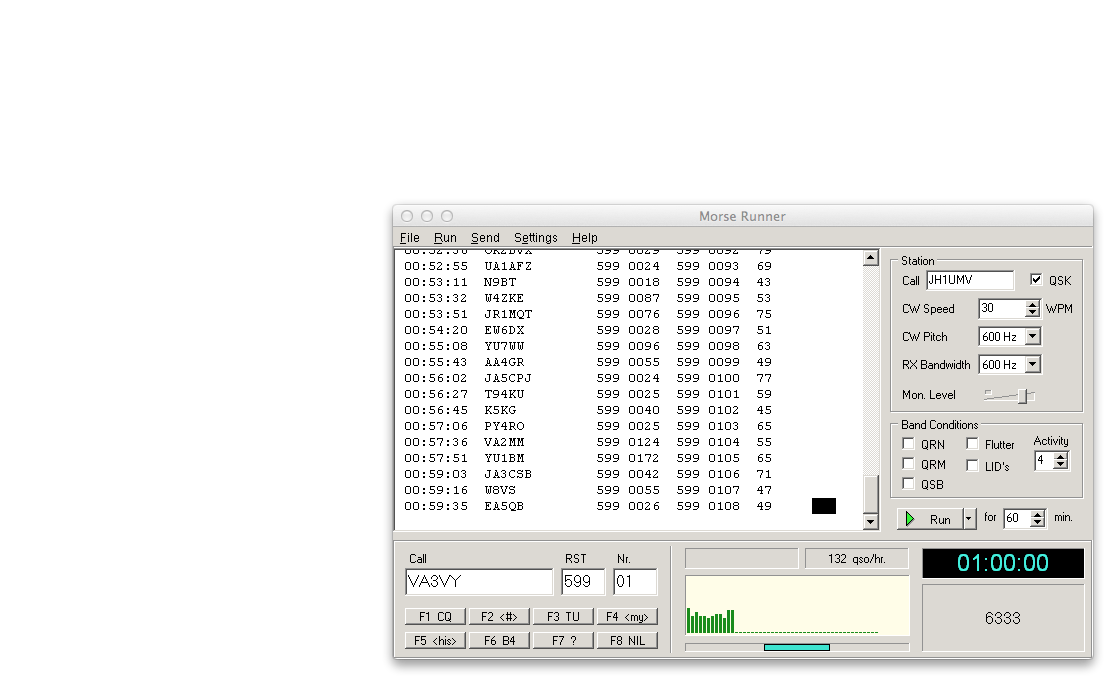
Task: Expand the RX Bandwidth dropdown
Action: tap(1032, 365)
